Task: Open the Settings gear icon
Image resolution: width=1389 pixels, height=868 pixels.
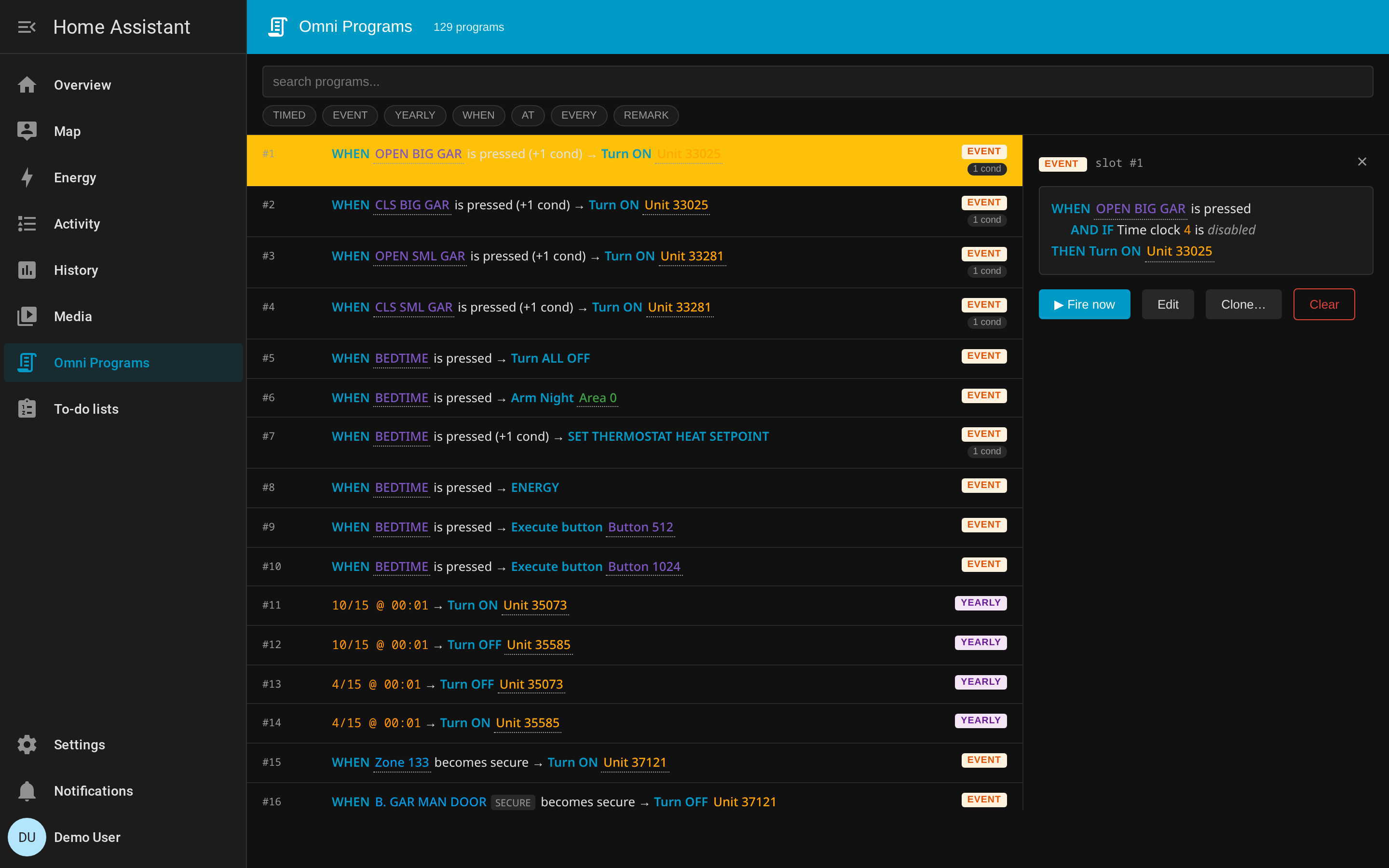Action: (27, 745)
